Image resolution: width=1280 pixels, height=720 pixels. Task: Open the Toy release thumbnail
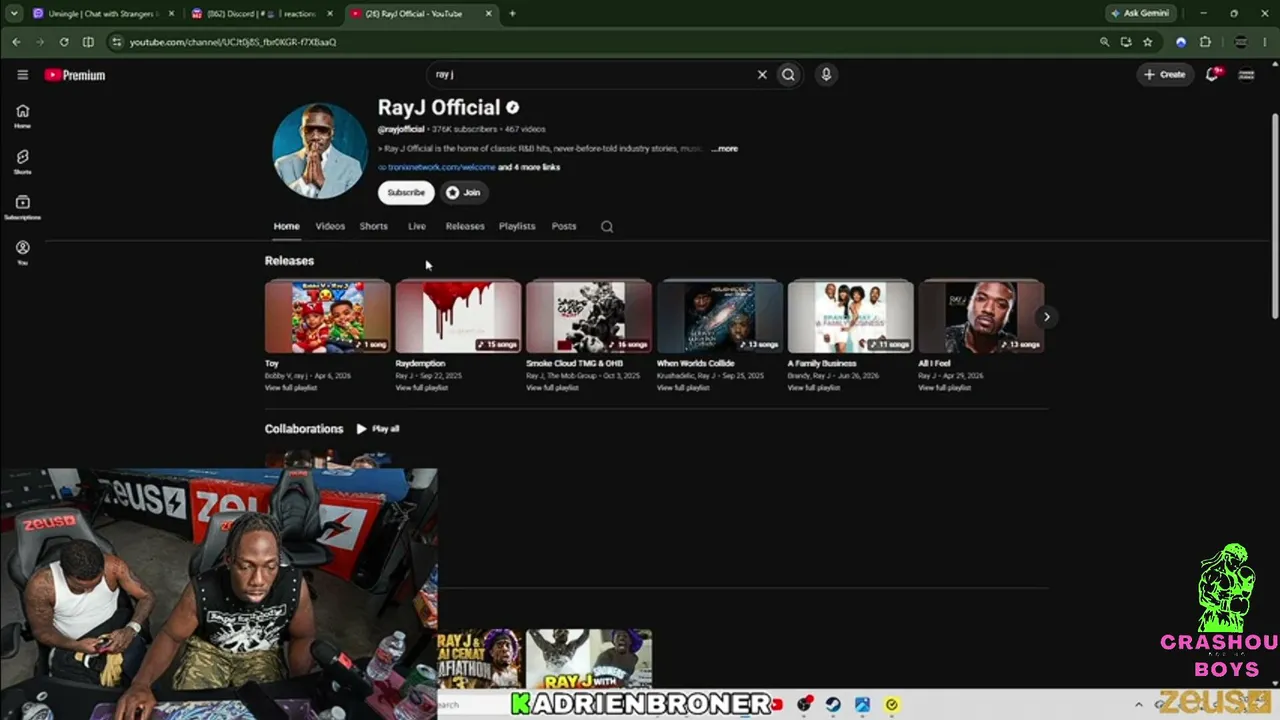(x=328, y=316)
